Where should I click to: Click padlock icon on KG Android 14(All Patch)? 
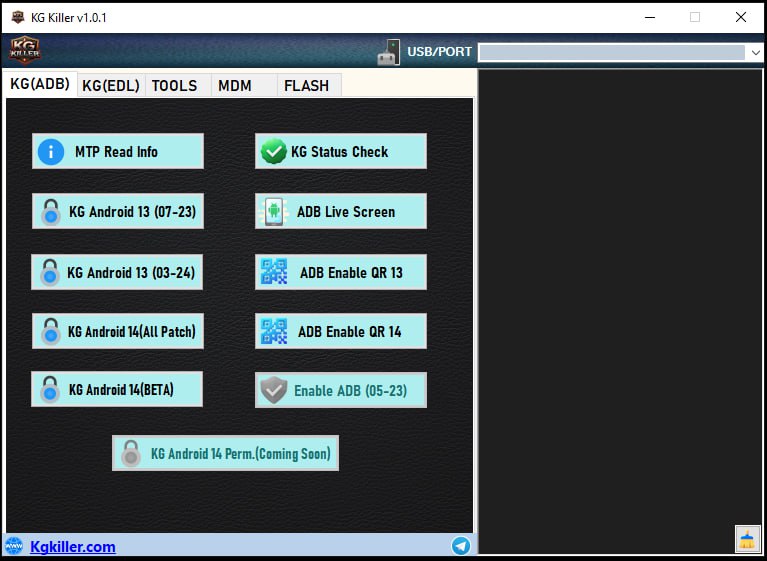51,332
